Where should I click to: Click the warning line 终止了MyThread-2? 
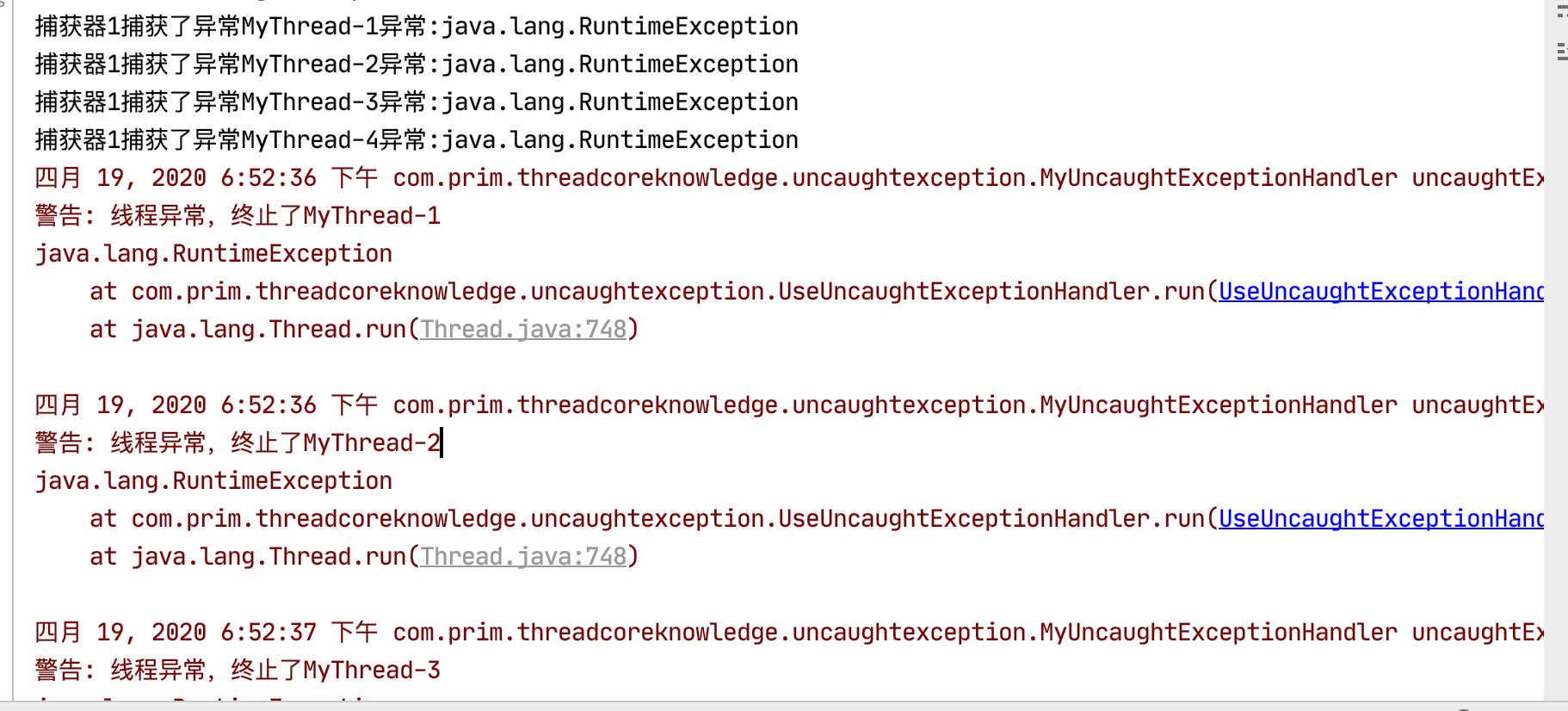pos(238,443)
